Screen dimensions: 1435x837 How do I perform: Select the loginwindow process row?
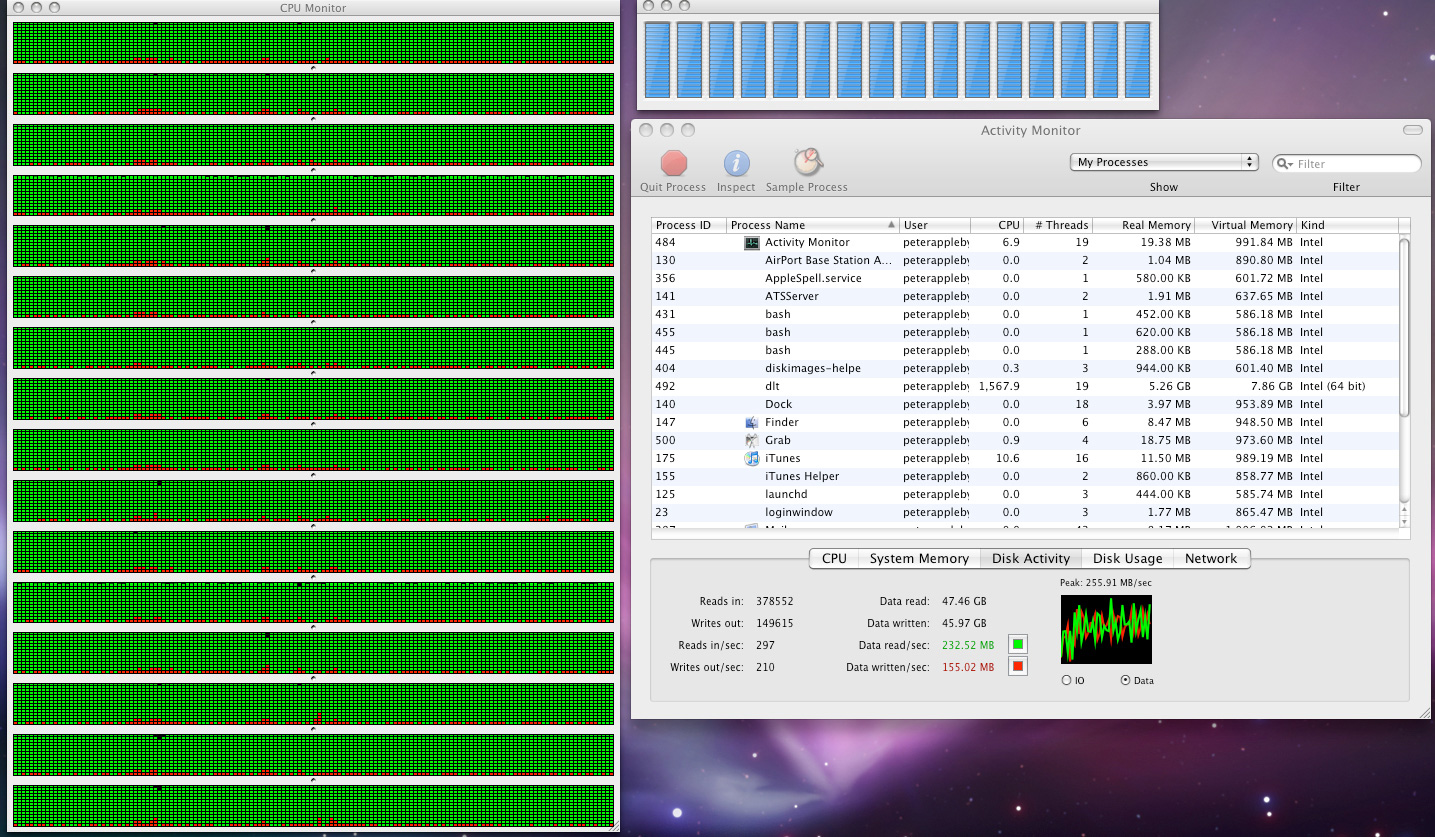point(1024,512)
